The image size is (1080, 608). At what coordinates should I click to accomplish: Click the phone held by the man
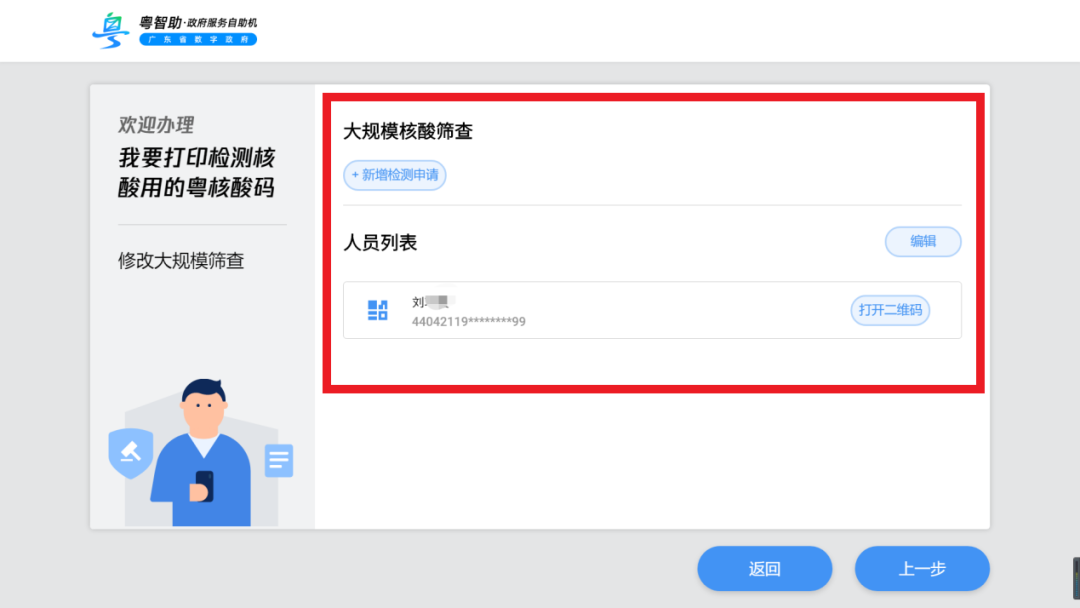pyautogui.click(x=203, y=485)
